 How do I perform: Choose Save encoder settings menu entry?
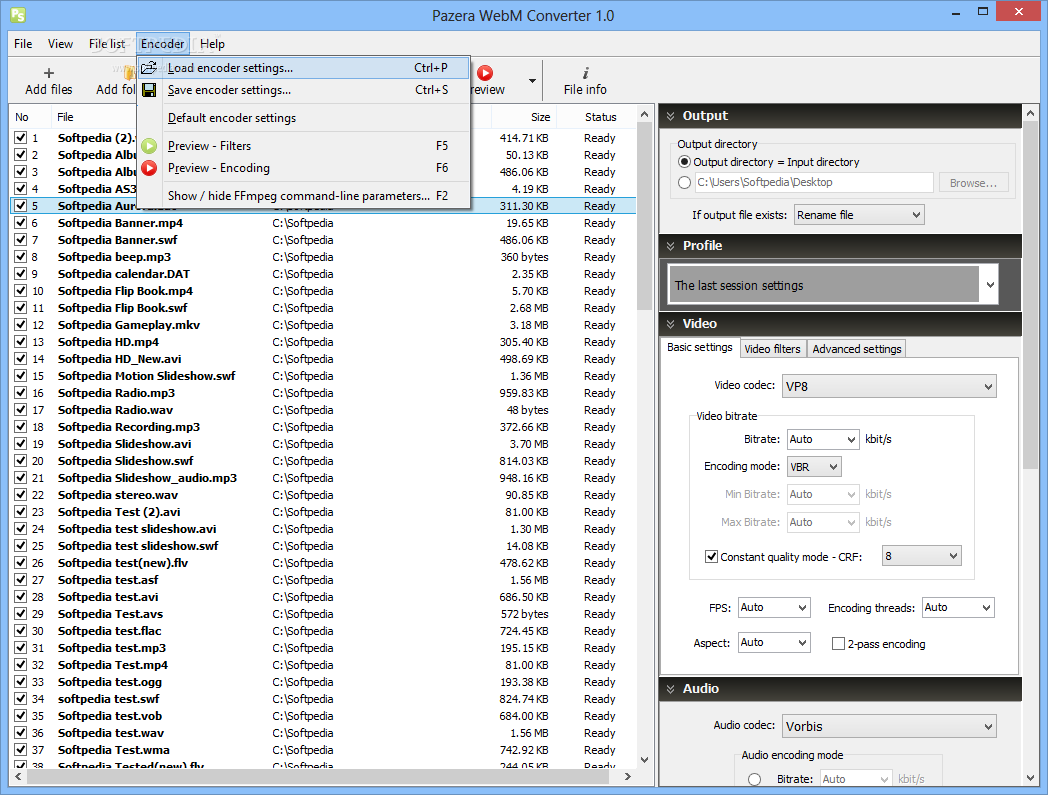(303, 90)
